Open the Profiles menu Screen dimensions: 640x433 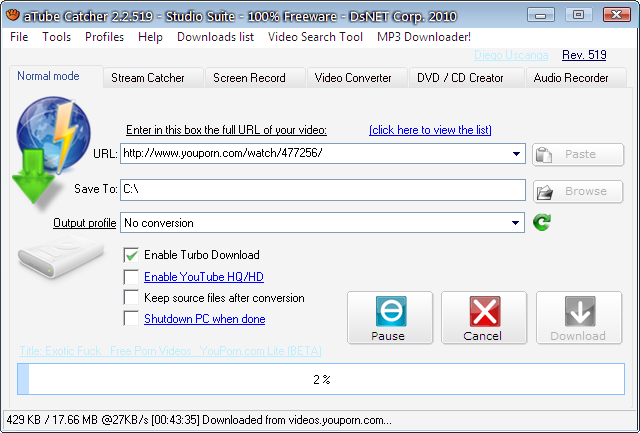104,37
